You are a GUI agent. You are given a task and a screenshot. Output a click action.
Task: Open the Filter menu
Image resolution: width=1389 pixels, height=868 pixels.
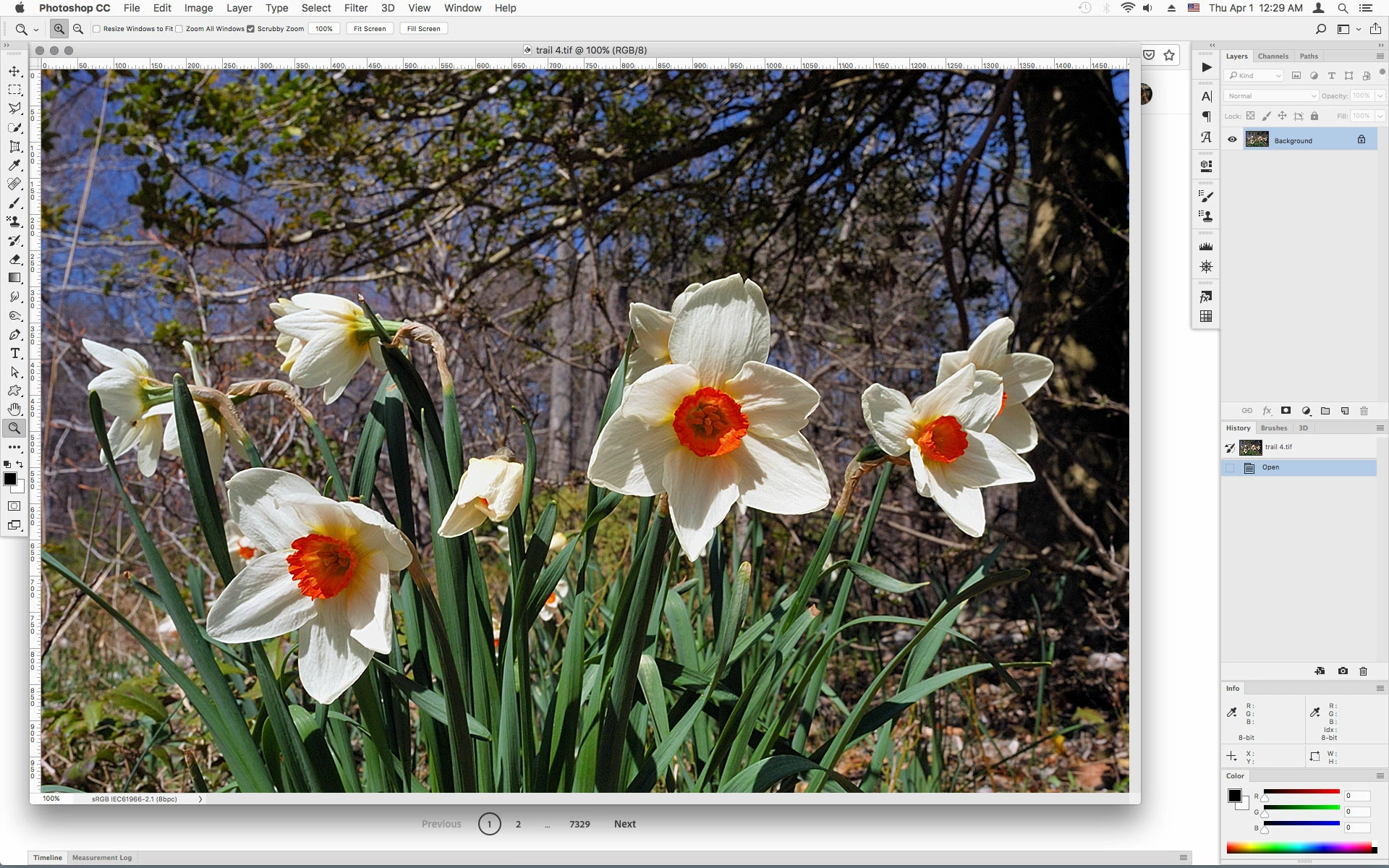click(355, 8)
